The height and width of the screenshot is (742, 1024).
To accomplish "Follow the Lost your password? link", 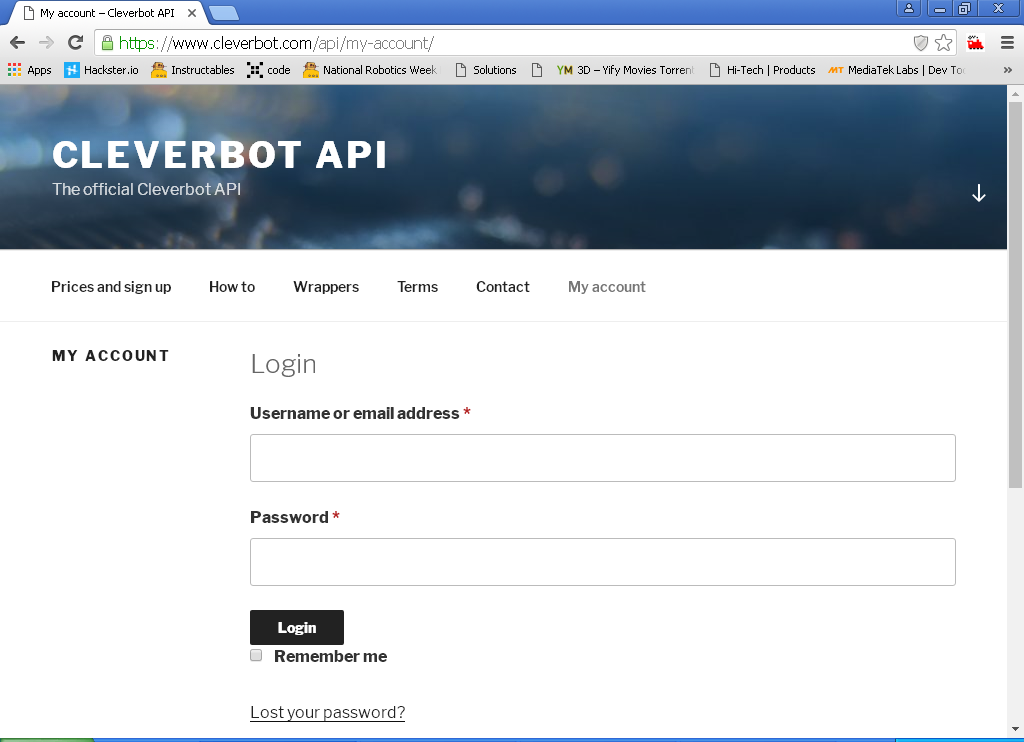I will [328, 712].
